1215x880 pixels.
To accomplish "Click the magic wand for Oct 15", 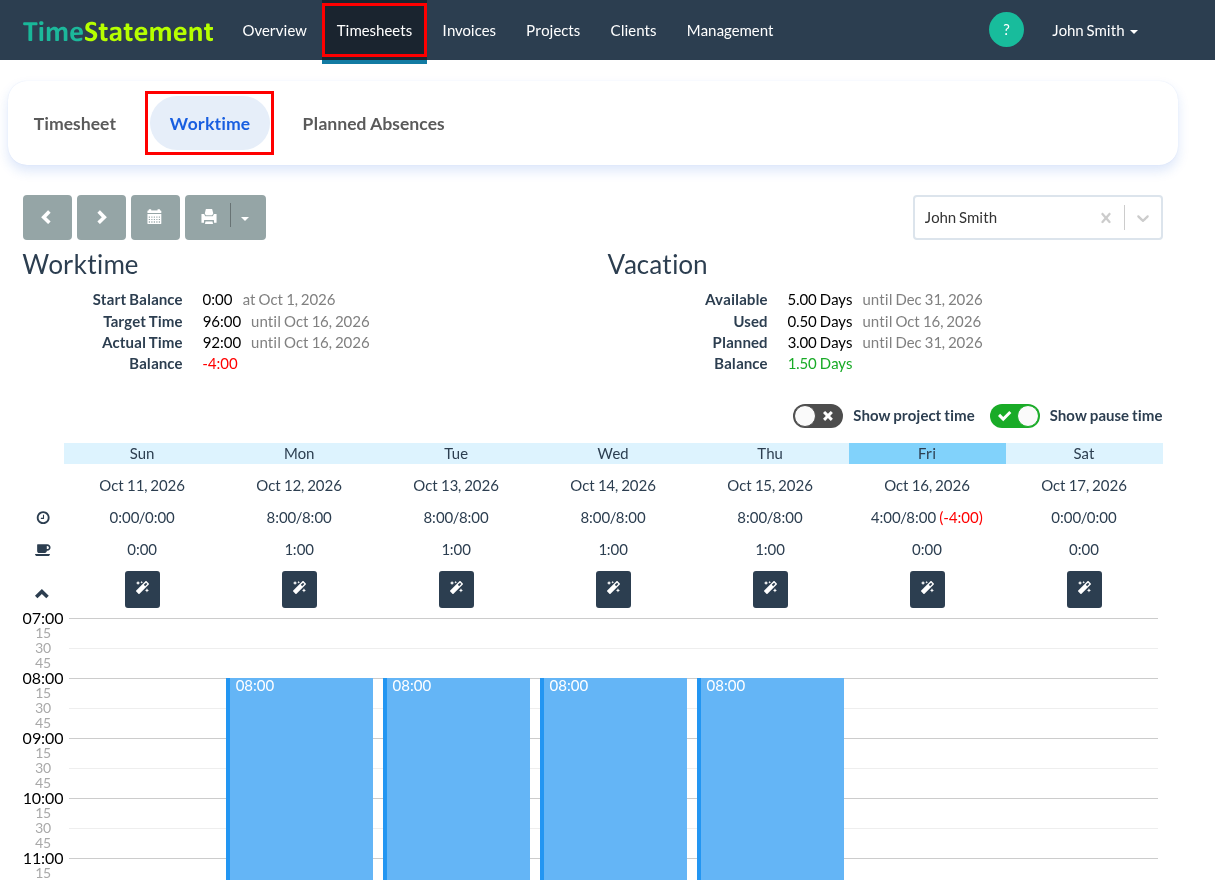I will [x=770, y=589].
